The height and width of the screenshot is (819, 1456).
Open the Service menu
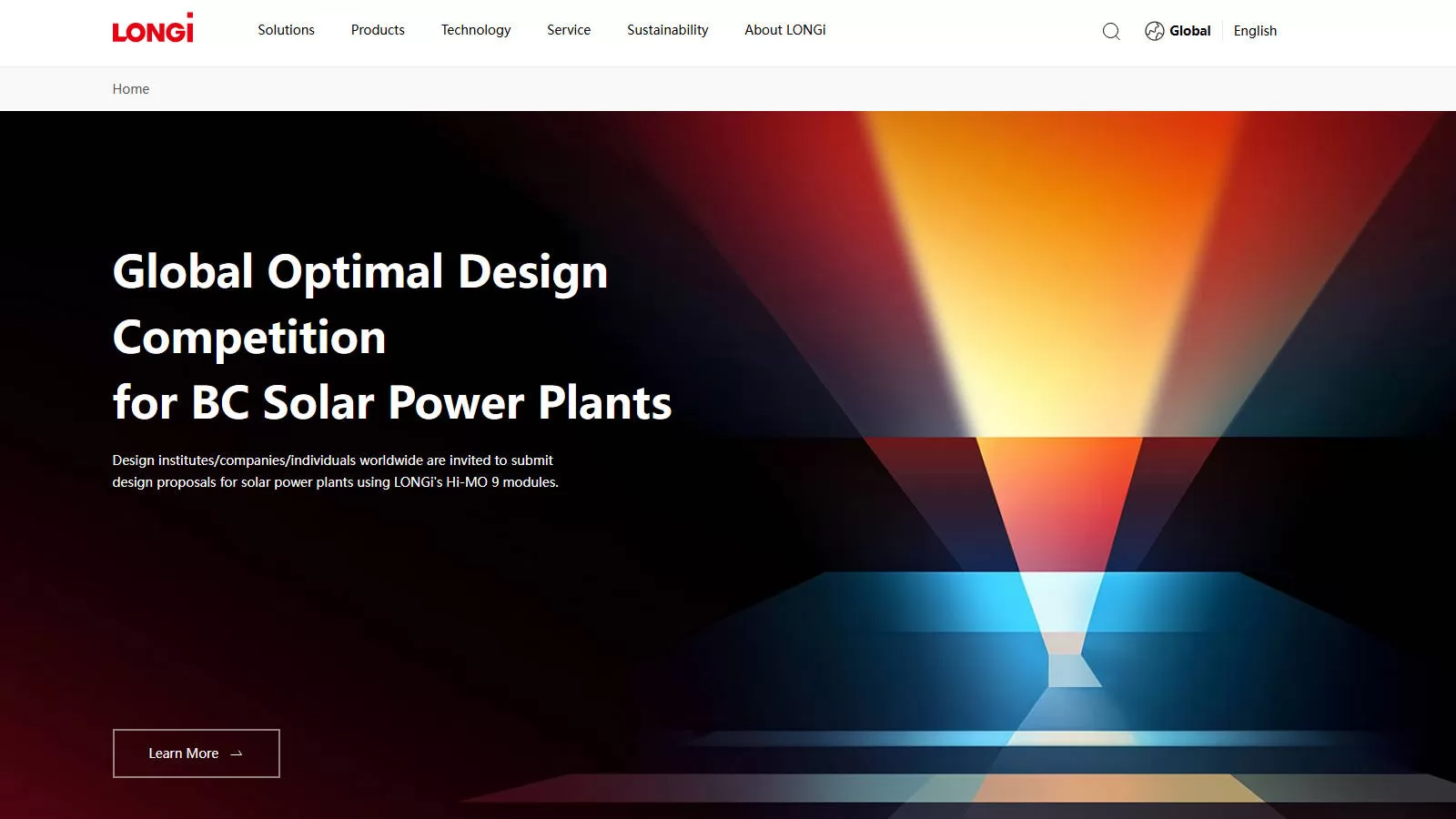click(x=569, y=30)
